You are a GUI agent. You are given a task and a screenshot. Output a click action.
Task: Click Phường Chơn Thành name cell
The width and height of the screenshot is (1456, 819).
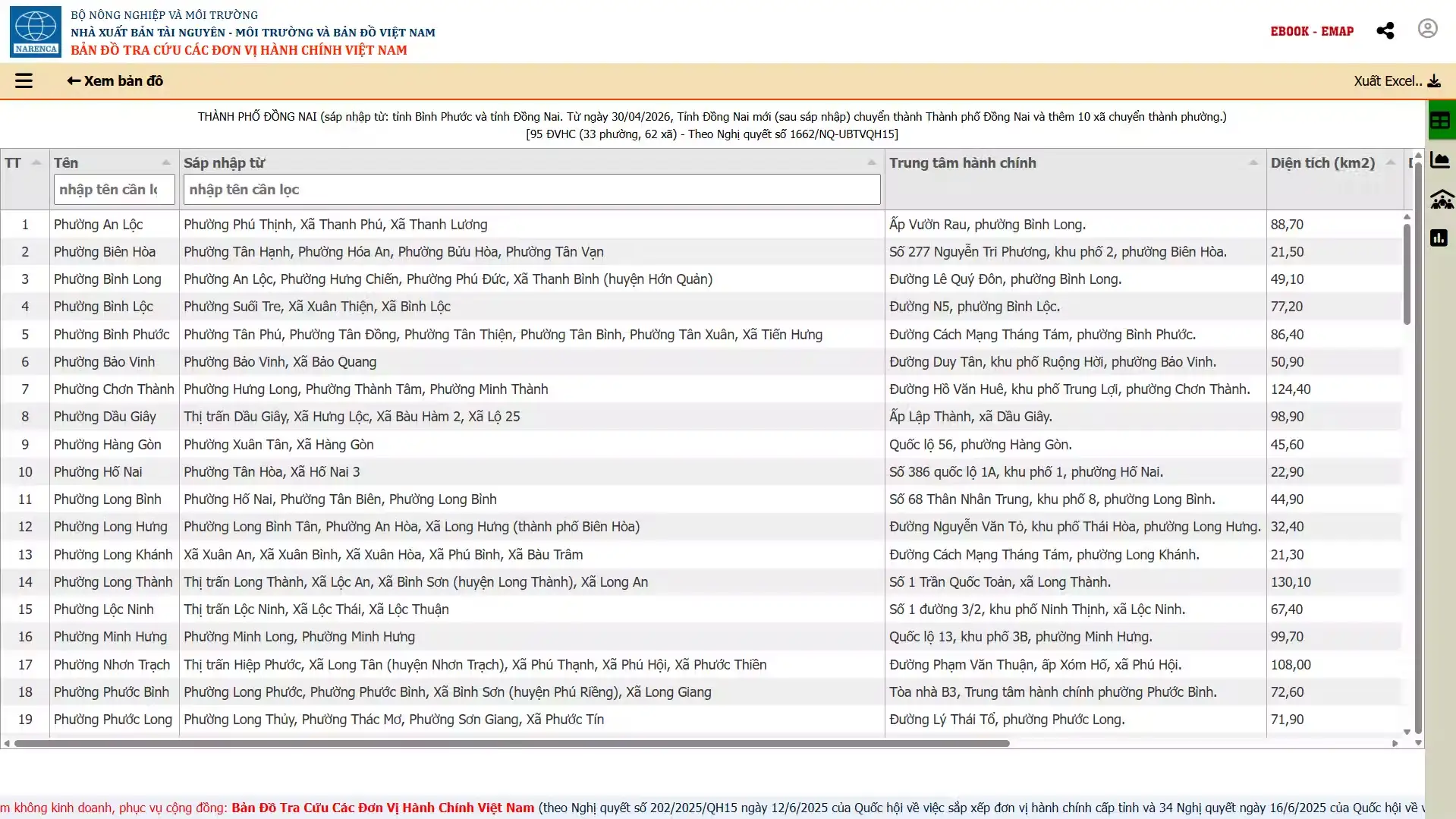[x=114, y=389]
